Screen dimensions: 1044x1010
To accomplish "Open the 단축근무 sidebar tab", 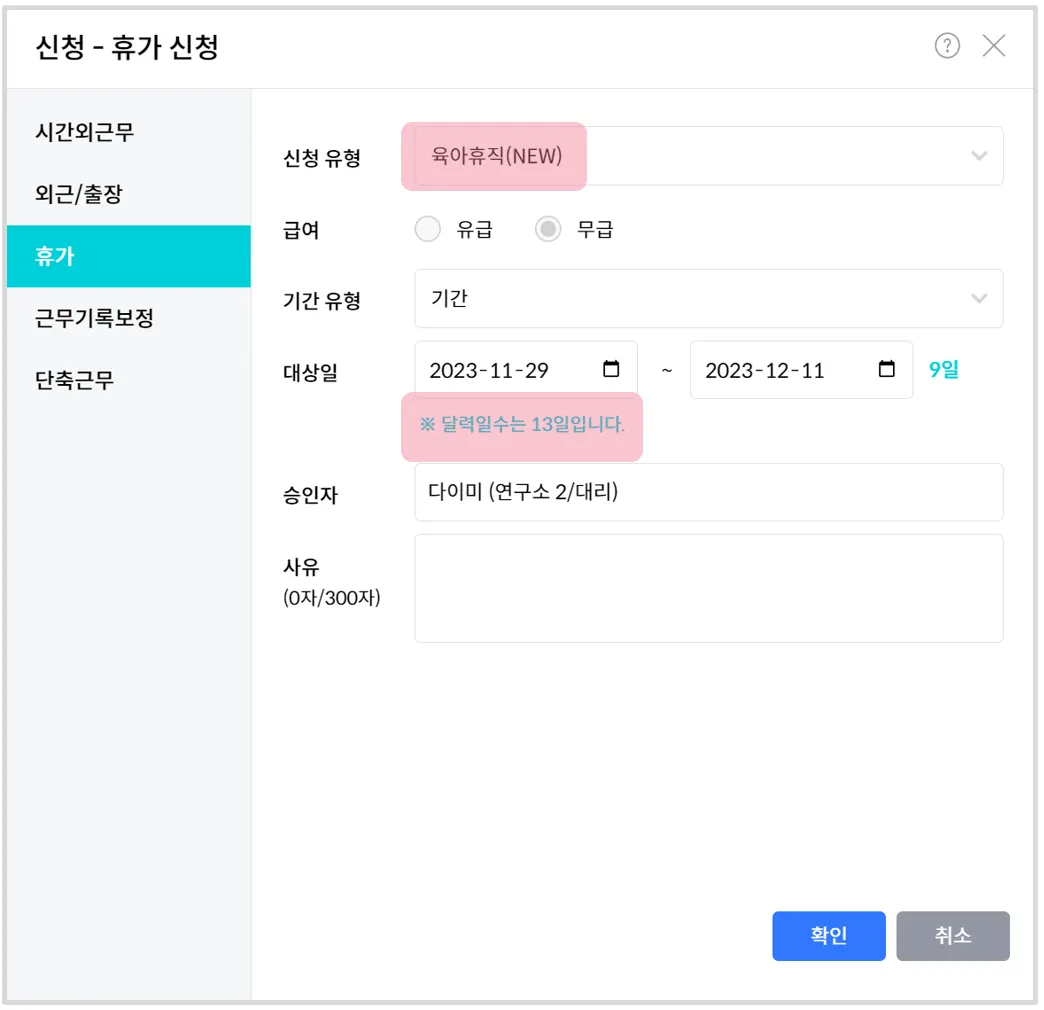I will tap(74, 380).
